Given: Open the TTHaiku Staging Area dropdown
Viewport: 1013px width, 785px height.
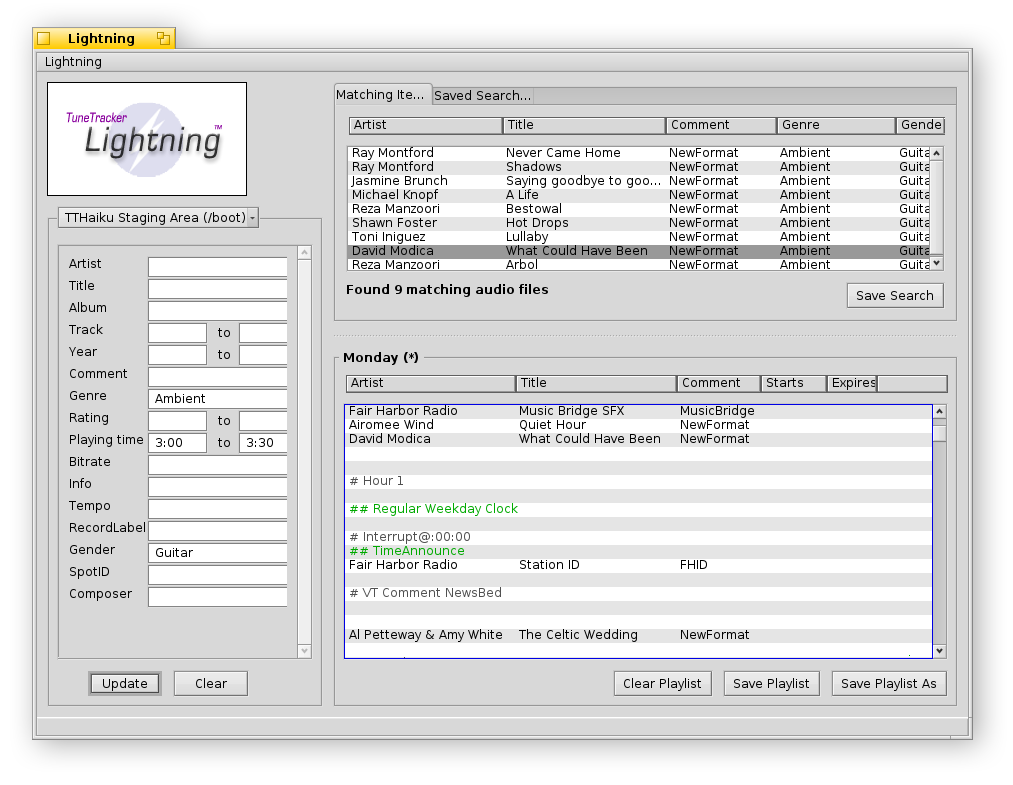Looking at the screenshot, I should 157,217.
